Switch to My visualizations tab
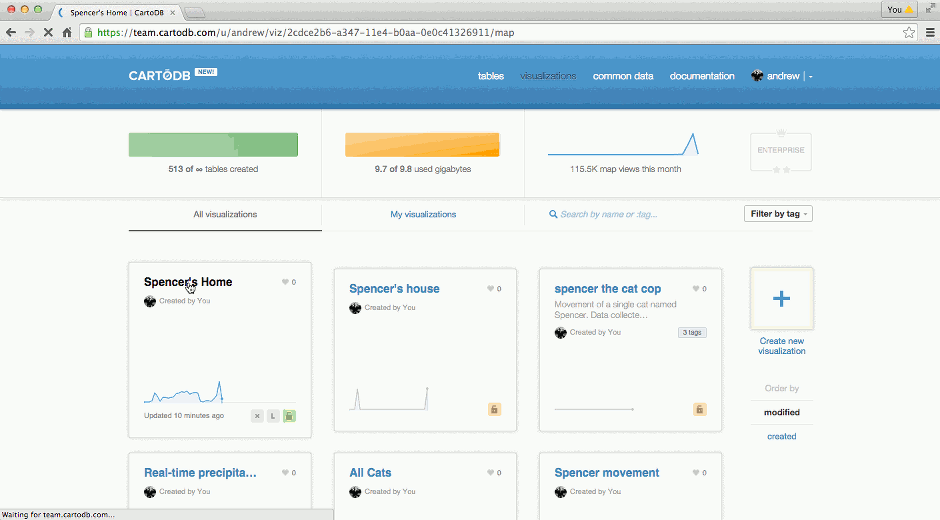The height and width of the screenshot is (520, 940). (x=423, y=214)
